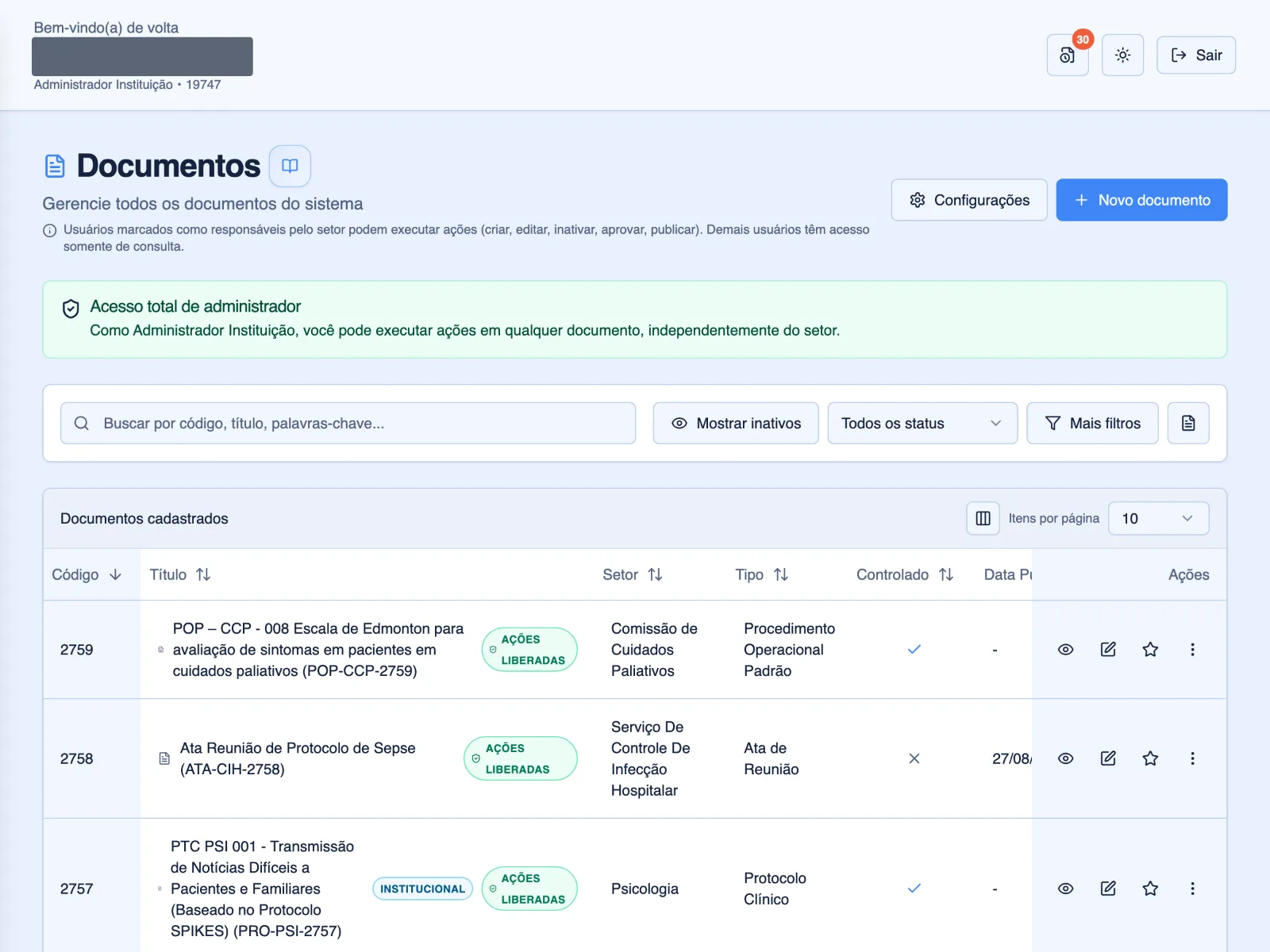Favorite document 2759 with star icon

point(1150,650)
